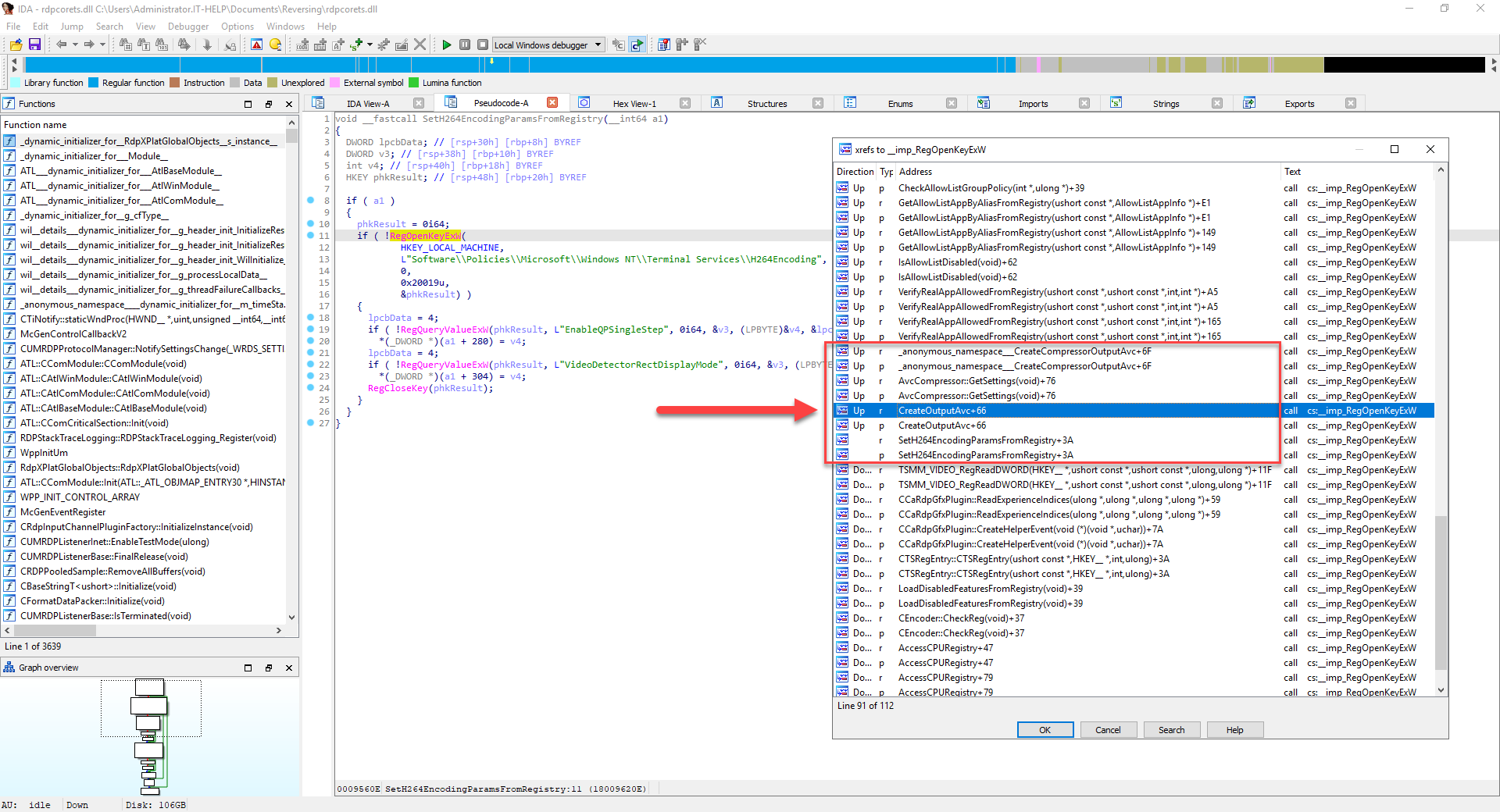Open a file with the folder toolbar icon
This screenshot has width=1500, height=812.
16,45
